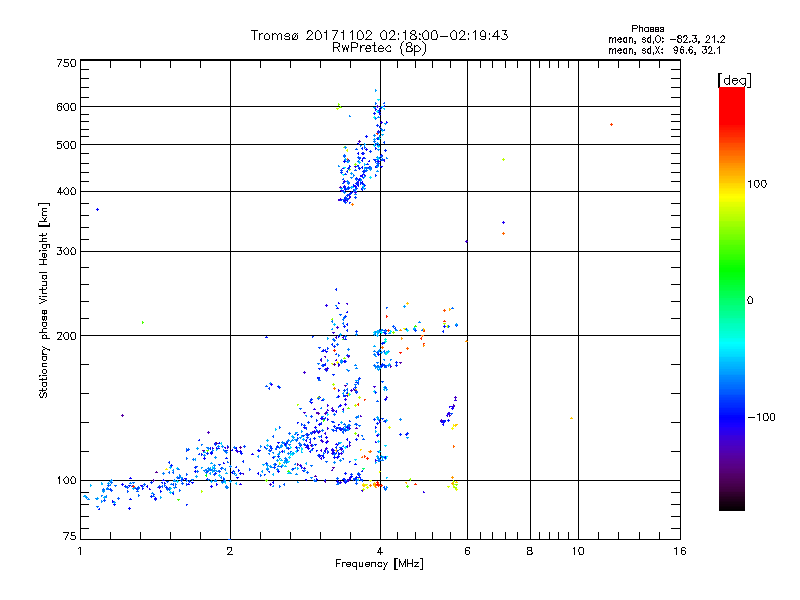The height and width of the screenshot is (600, 800).
Task: Click the yellow-green point near 7 MHz, 460 km
Action: [504, 160]
